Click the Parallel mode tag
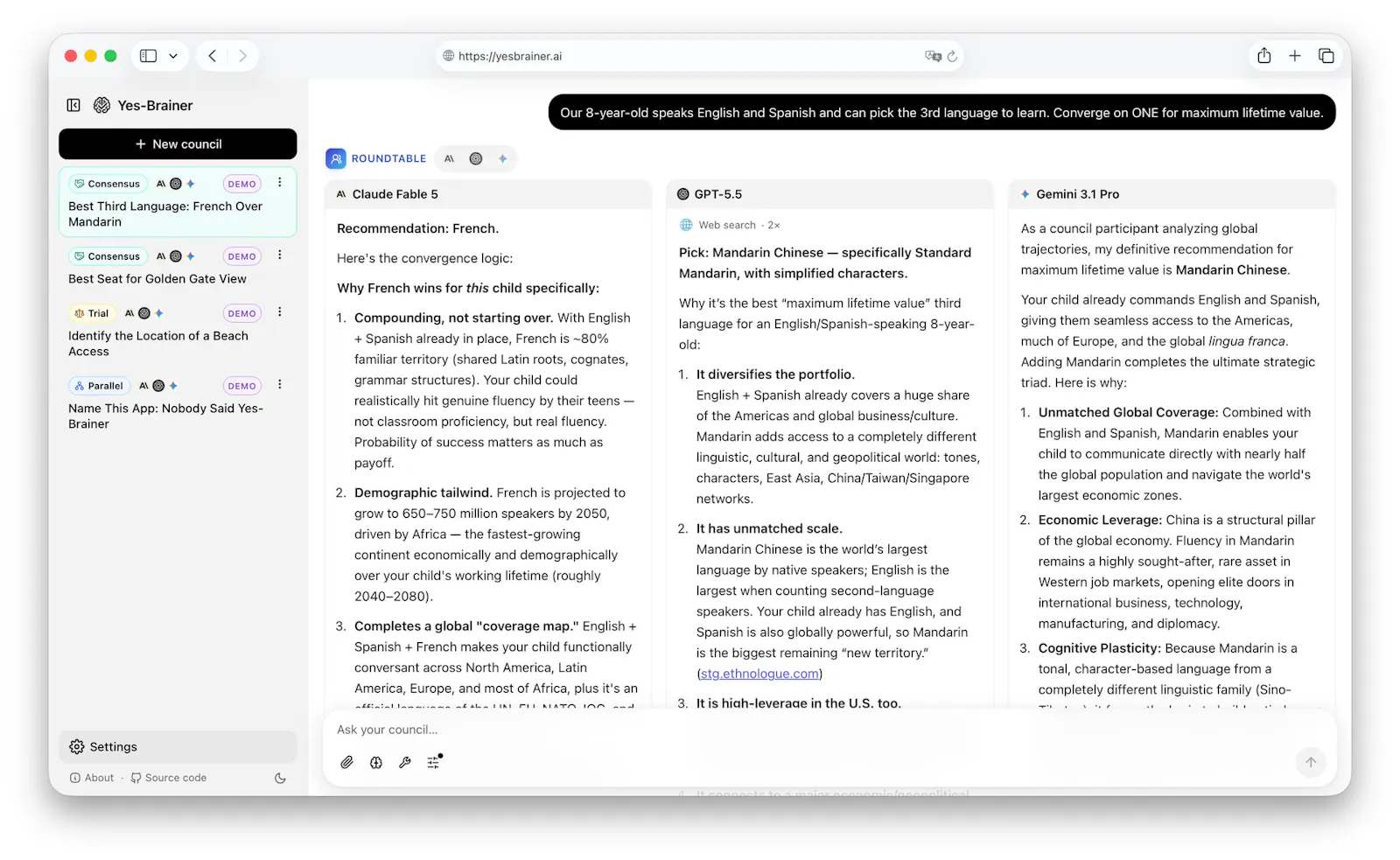The height and width of the screenshot is (860, 1400). coord(99,386)
